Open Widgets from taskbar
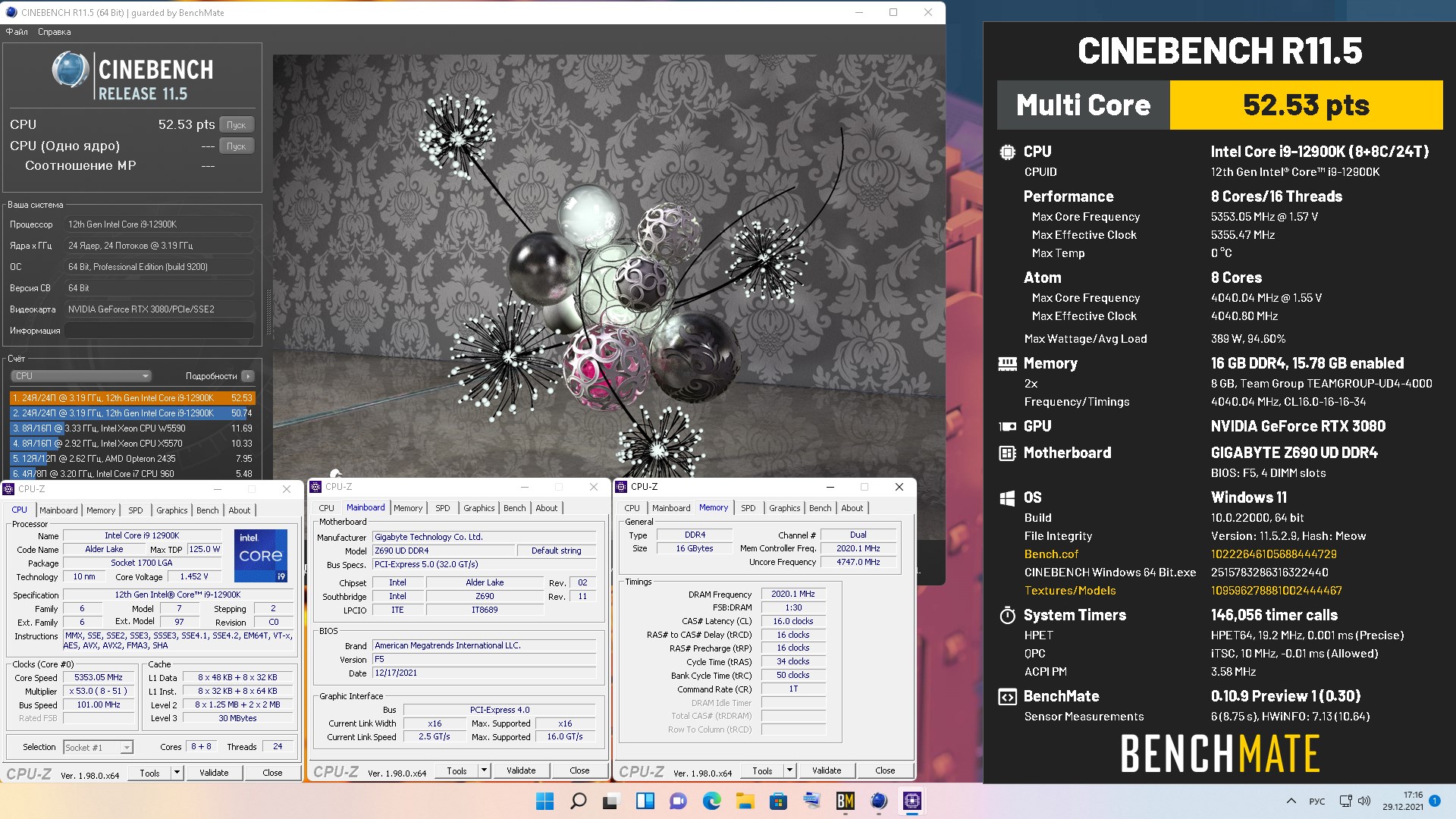Image resolution: width=1456 pixels, height=819 pixels. pyautogui.click(x=645, y=801)
